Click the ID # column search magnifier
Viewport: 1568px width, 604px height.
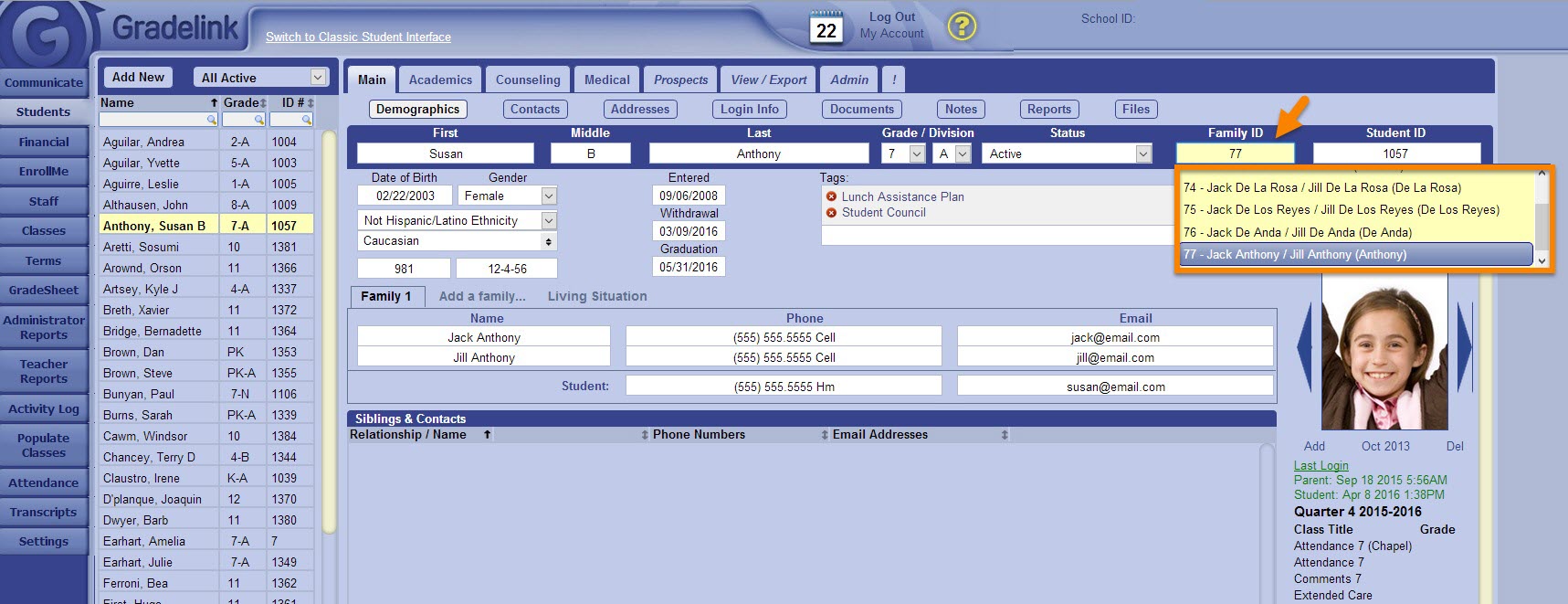pyautogui.click(x=306, y=120)
